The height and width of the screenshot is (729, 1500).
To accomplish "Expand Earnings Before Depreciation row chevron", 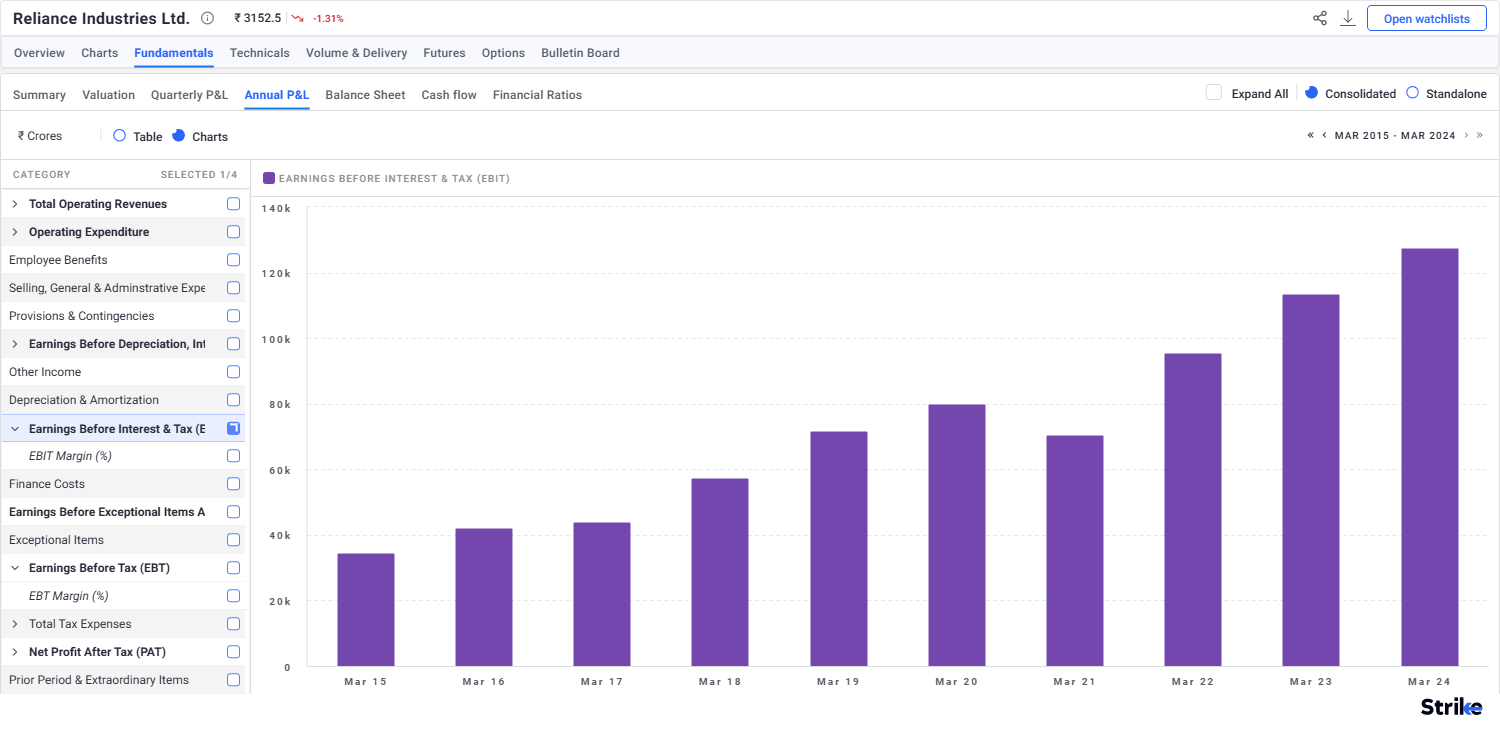I will click(x=15, y=344).
